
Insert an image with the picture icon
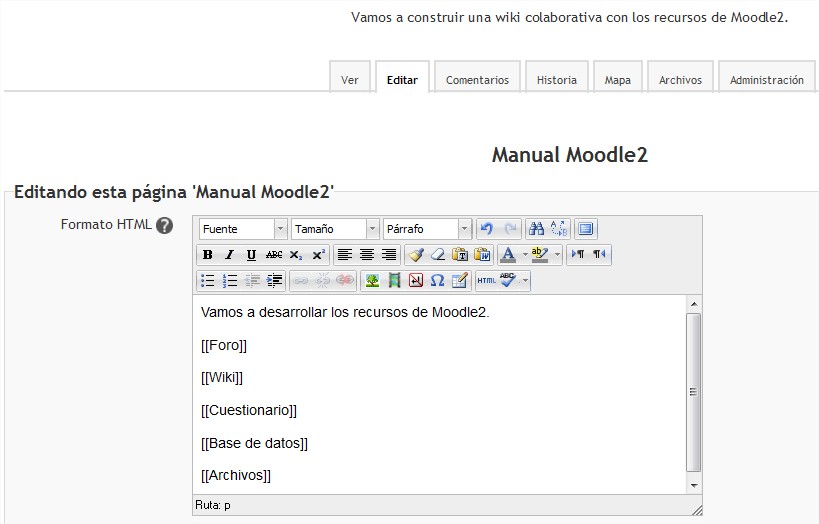372,281
